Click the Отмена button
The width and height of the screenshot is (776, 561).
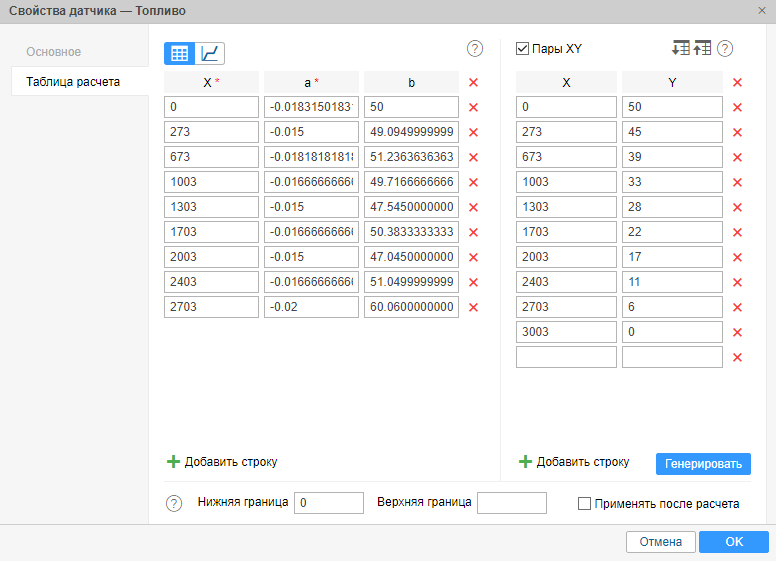[660, 542]
